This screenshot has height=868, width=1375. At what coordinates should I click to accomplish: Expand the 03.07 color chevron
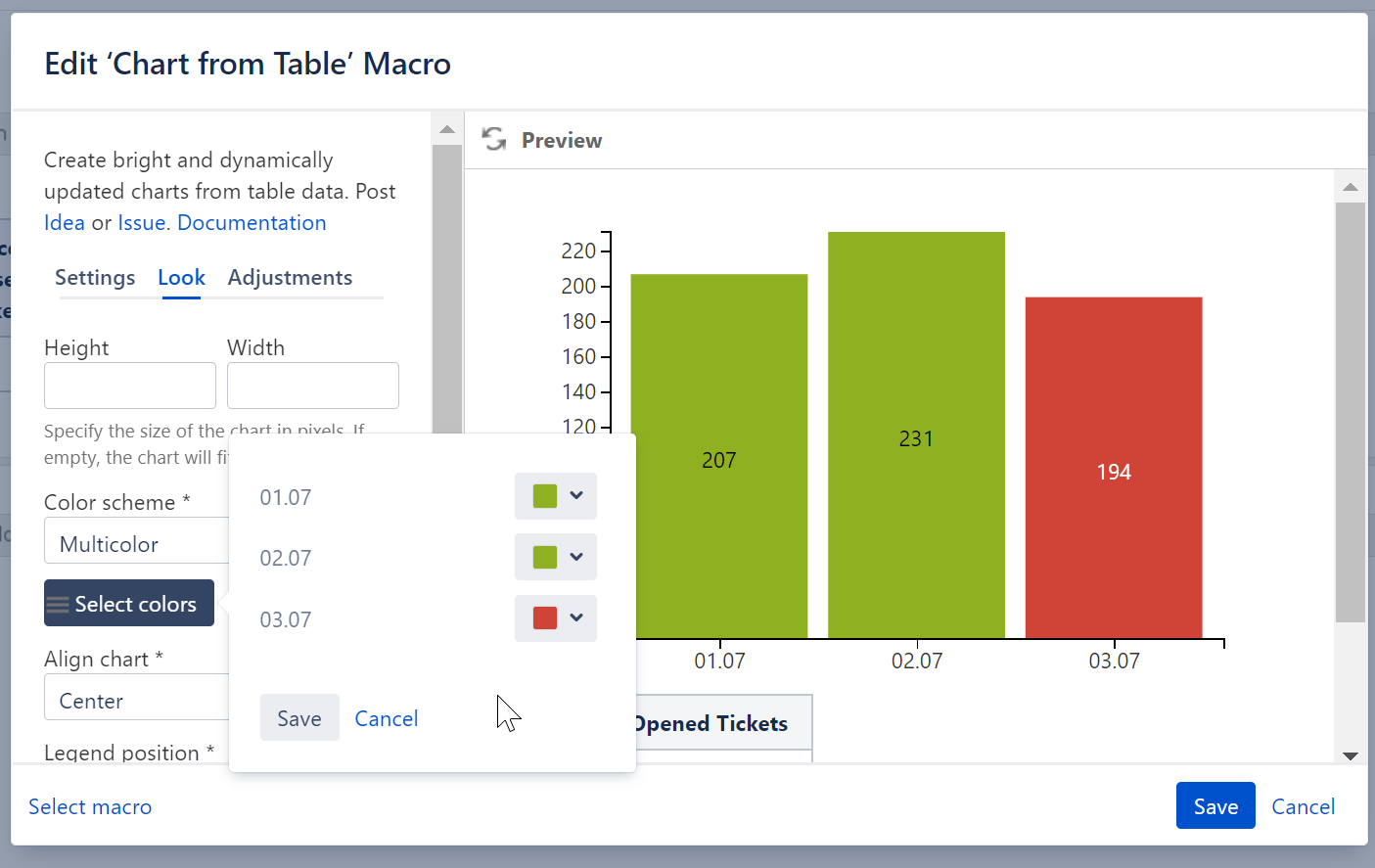[x=576, y=617]
